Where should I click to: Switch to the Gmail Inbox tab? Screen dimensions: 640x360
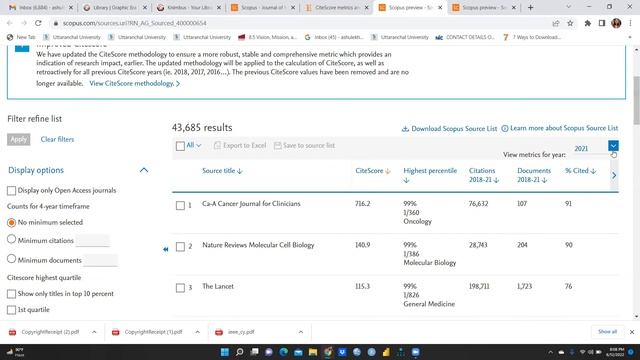[41, 7]
